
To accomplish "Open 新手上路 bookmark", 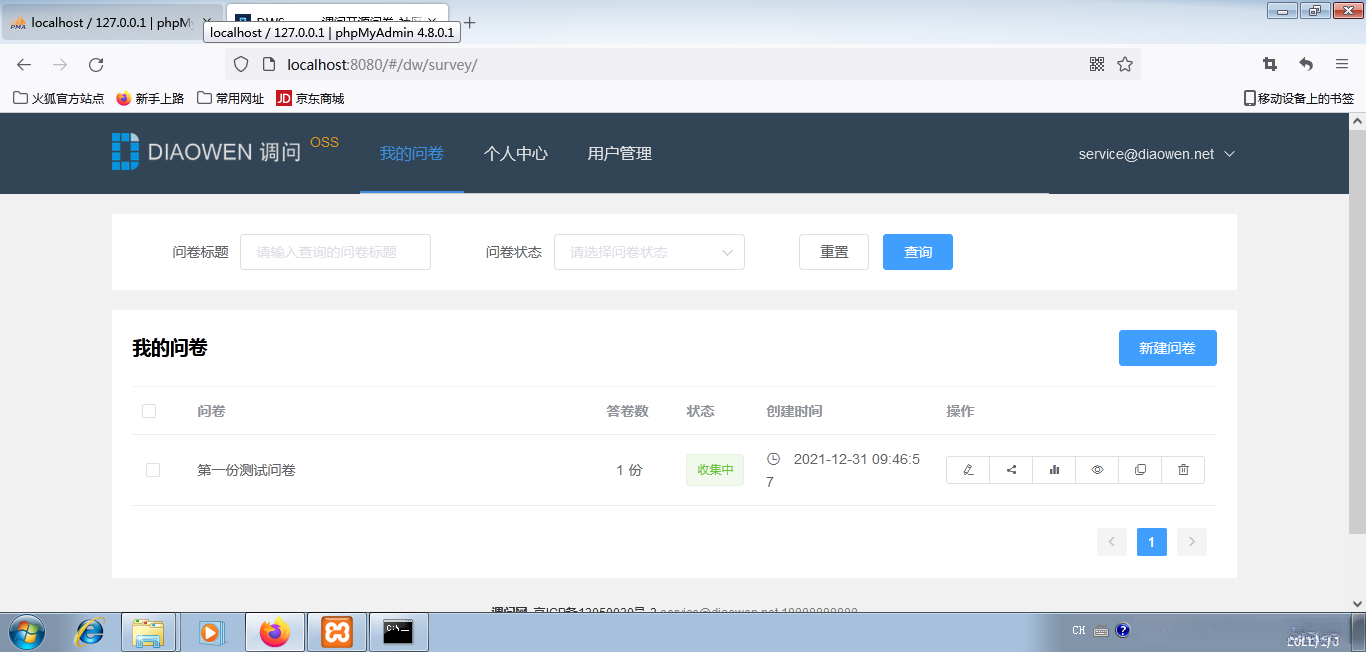I will (x=150, y=98).
